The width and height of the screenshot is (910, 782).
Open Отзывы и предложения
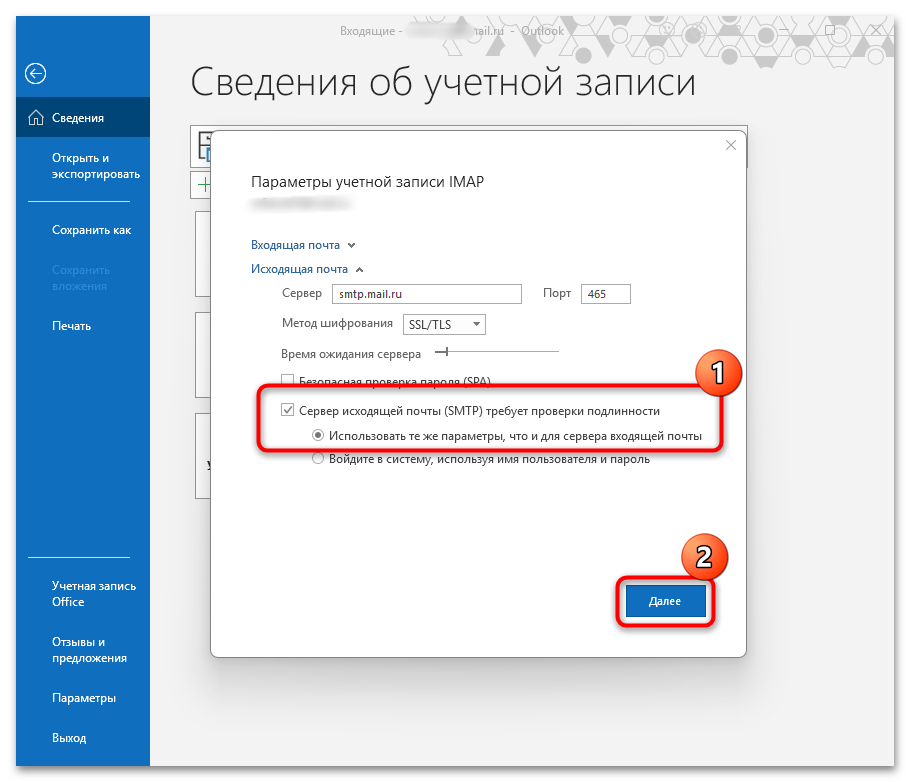pos(89,650)
